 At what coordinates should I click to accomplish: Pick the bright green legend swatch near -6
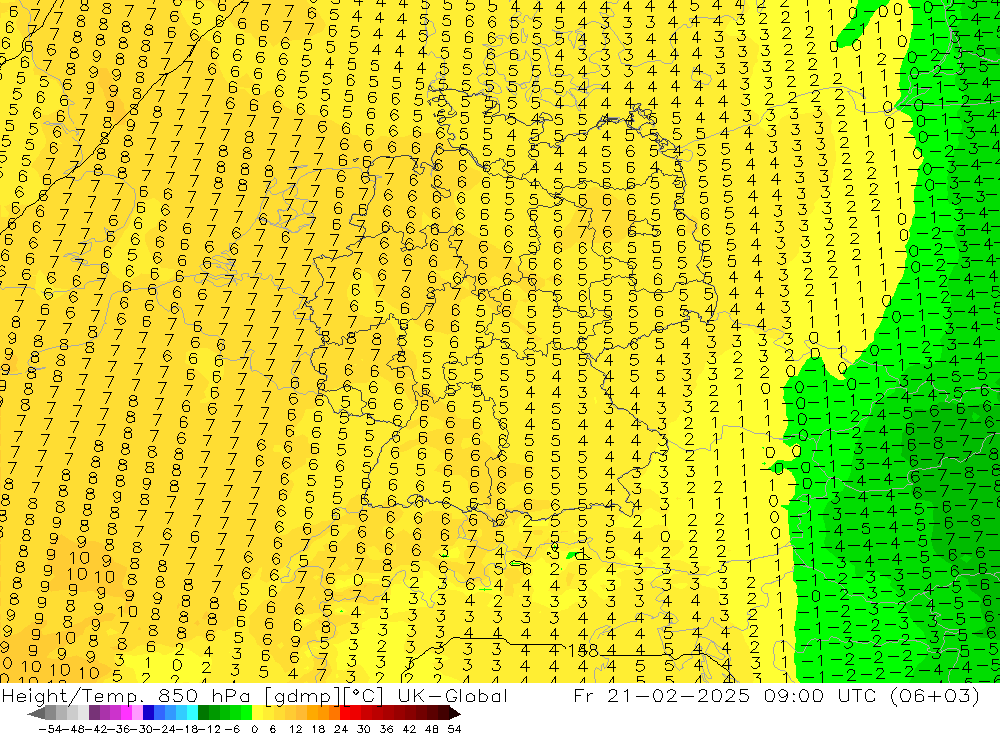coord(246,713)
